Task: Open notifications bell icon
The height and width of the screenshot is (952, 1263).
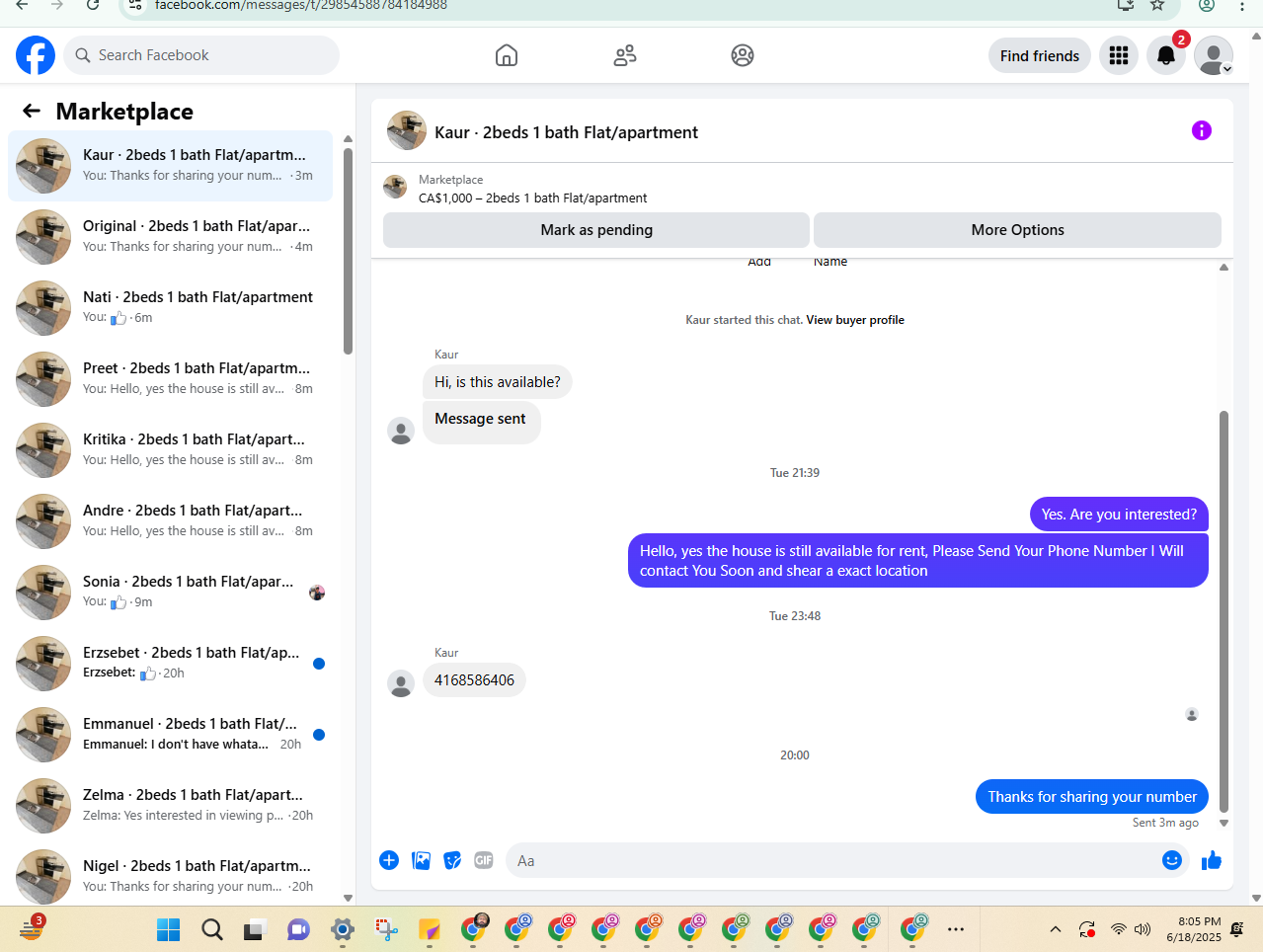Action: pos(1166,55)
